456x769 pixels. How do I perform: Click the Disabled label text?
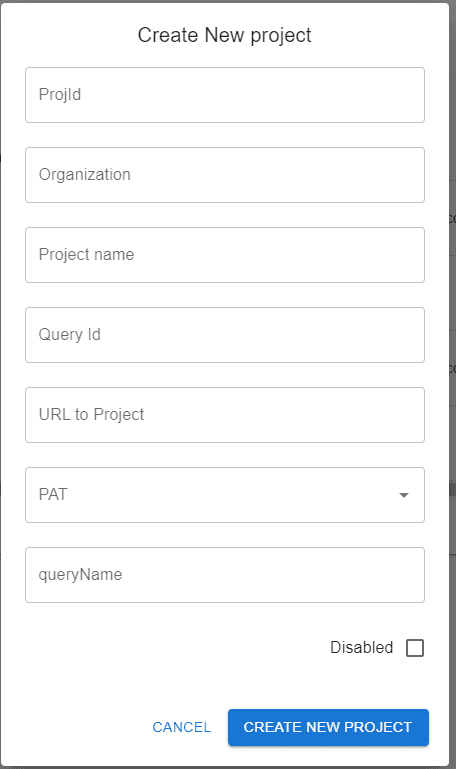pyautogui.click(x=361, y=647)
